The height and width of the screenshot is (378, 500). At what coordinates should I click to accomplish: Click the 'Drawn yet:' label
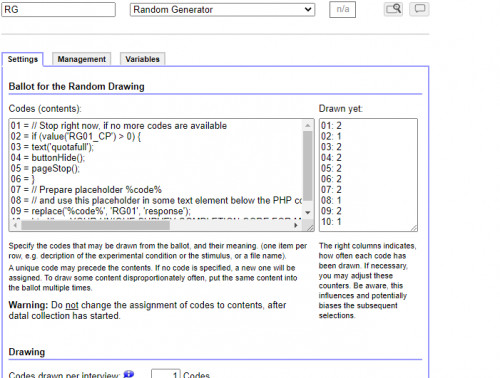tap(341, 109)
